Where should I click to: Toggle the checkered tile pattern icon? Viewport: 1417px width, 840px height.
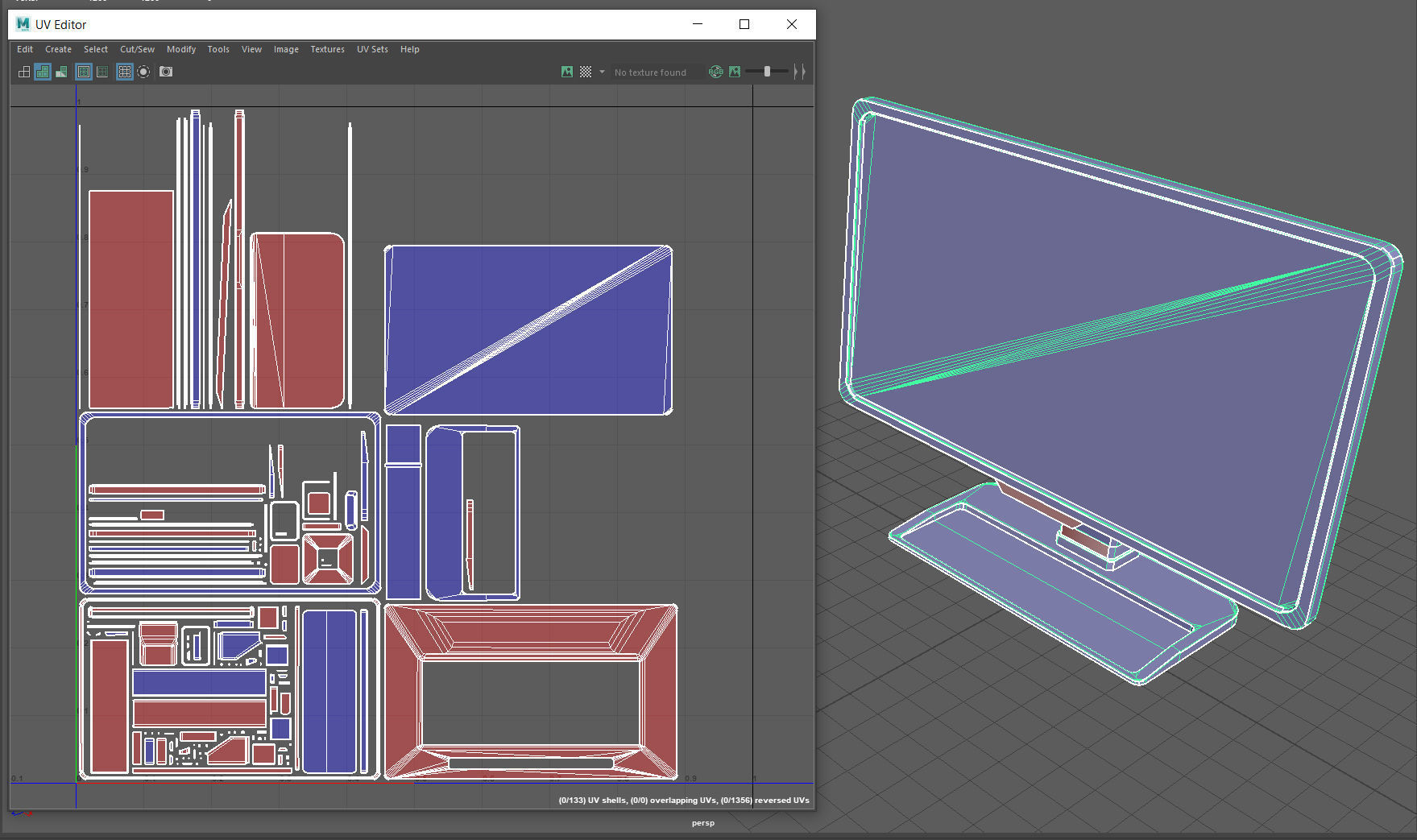[586, 72]
